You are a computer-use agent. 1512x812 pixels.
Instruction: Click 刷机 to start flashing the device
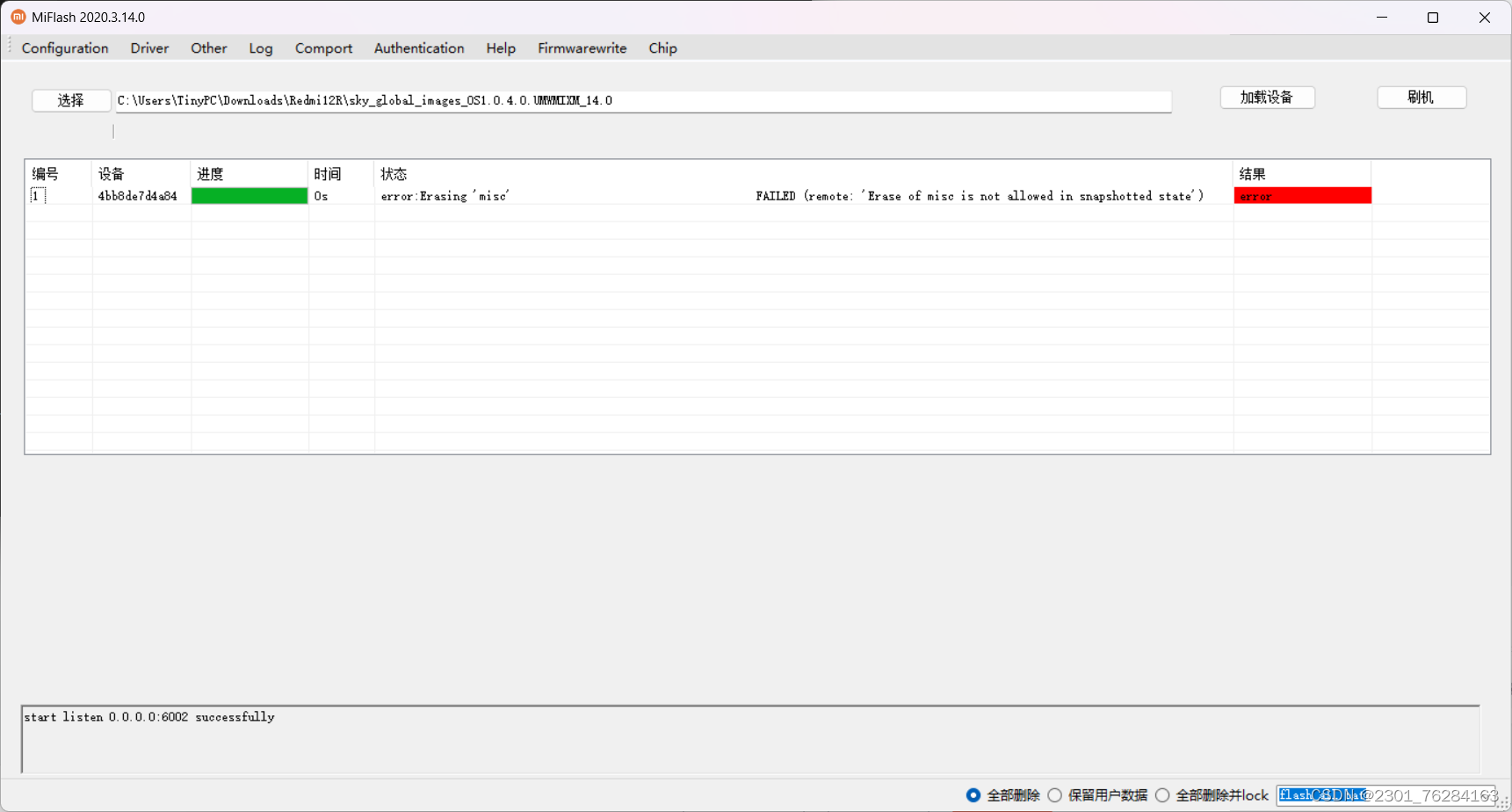point(1421,97)
